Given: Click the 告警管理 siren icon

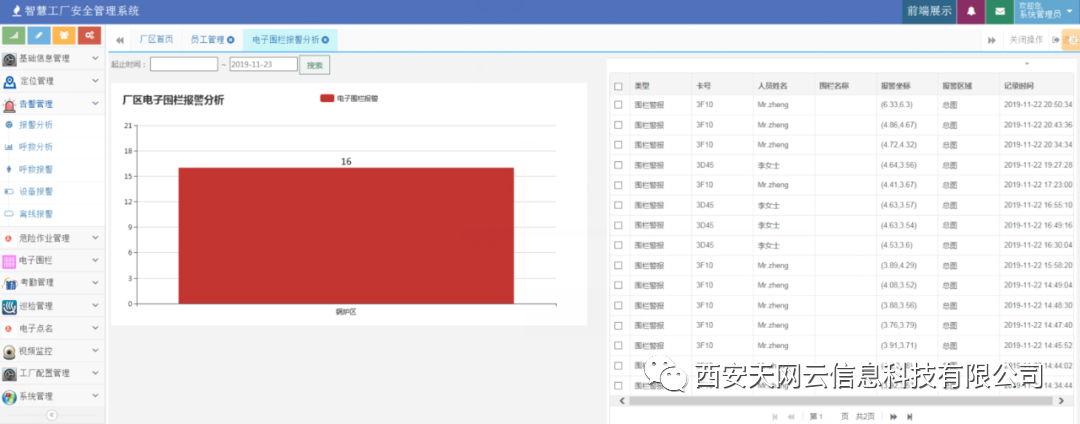Looking at the screenshot, I should point(10,105).
